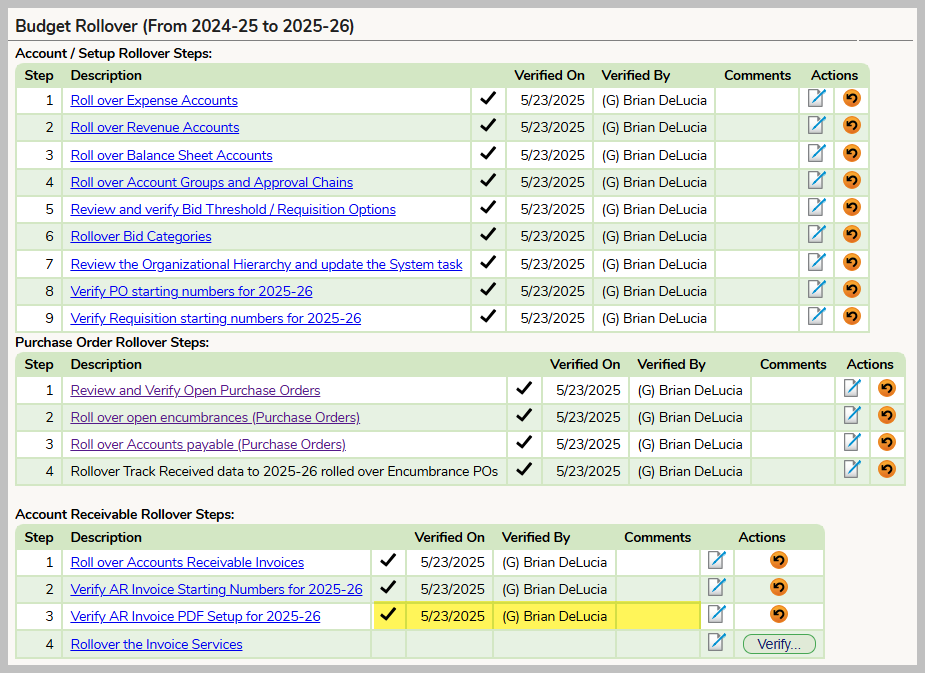The image size is (925, 673).
Task: Select the highlighted comments cell for AR PDF Setup
Action: (658, 616)
